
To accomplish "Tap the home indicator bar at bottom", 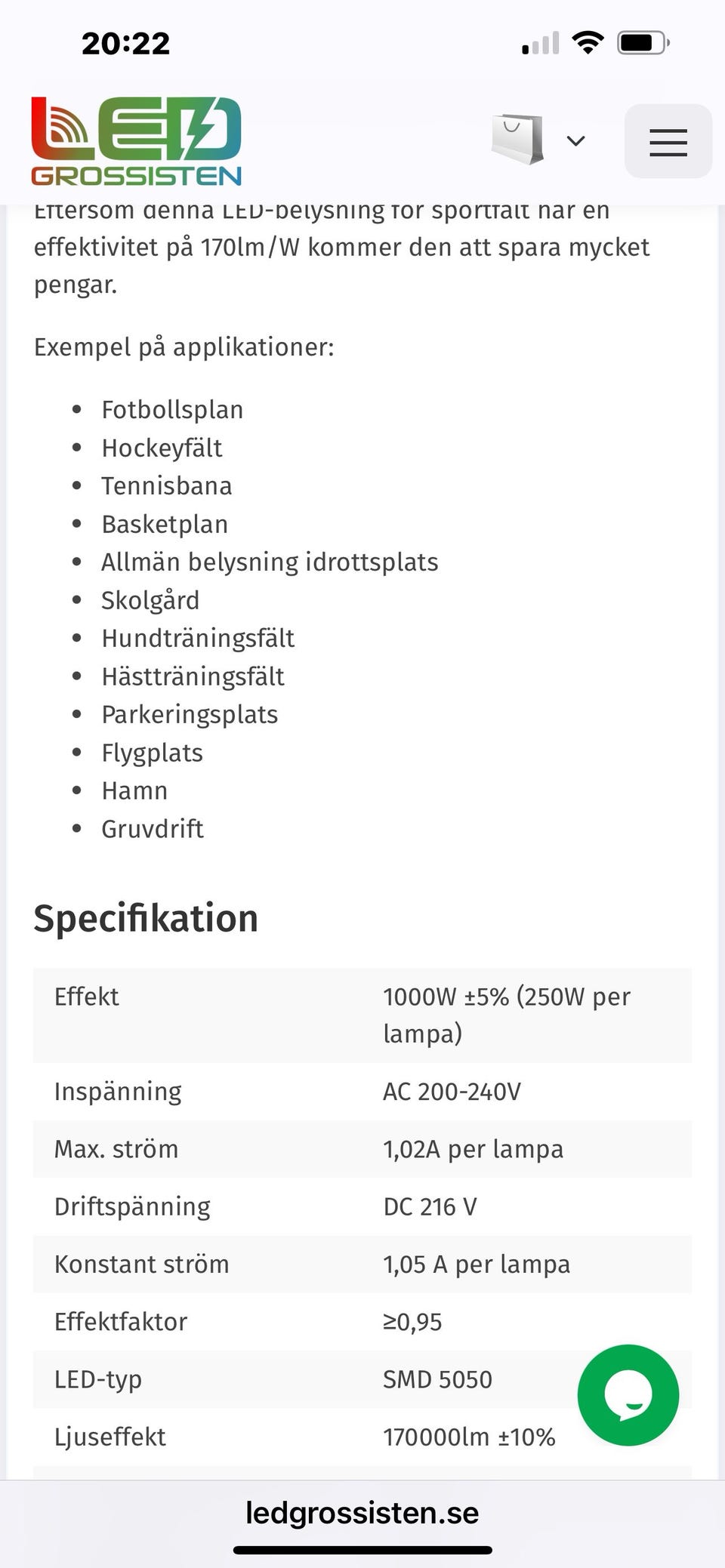I will tap(362, 1550).
